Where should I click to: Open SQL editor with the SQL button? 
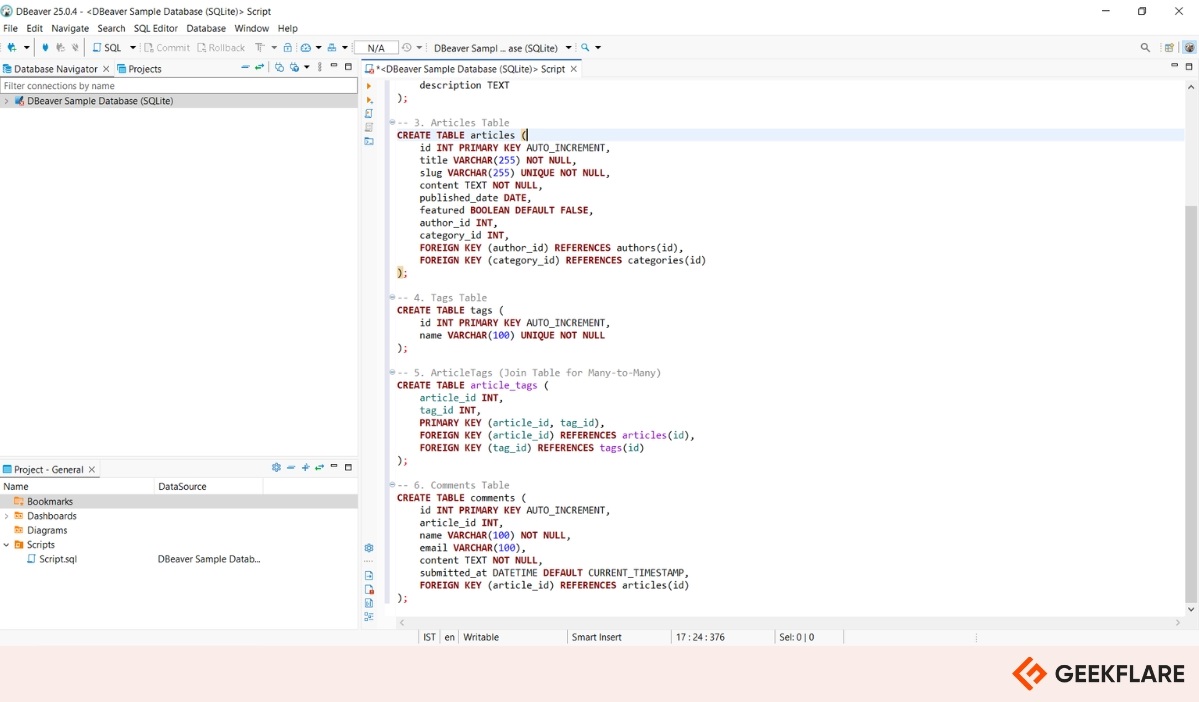click(x=107, y=47)
